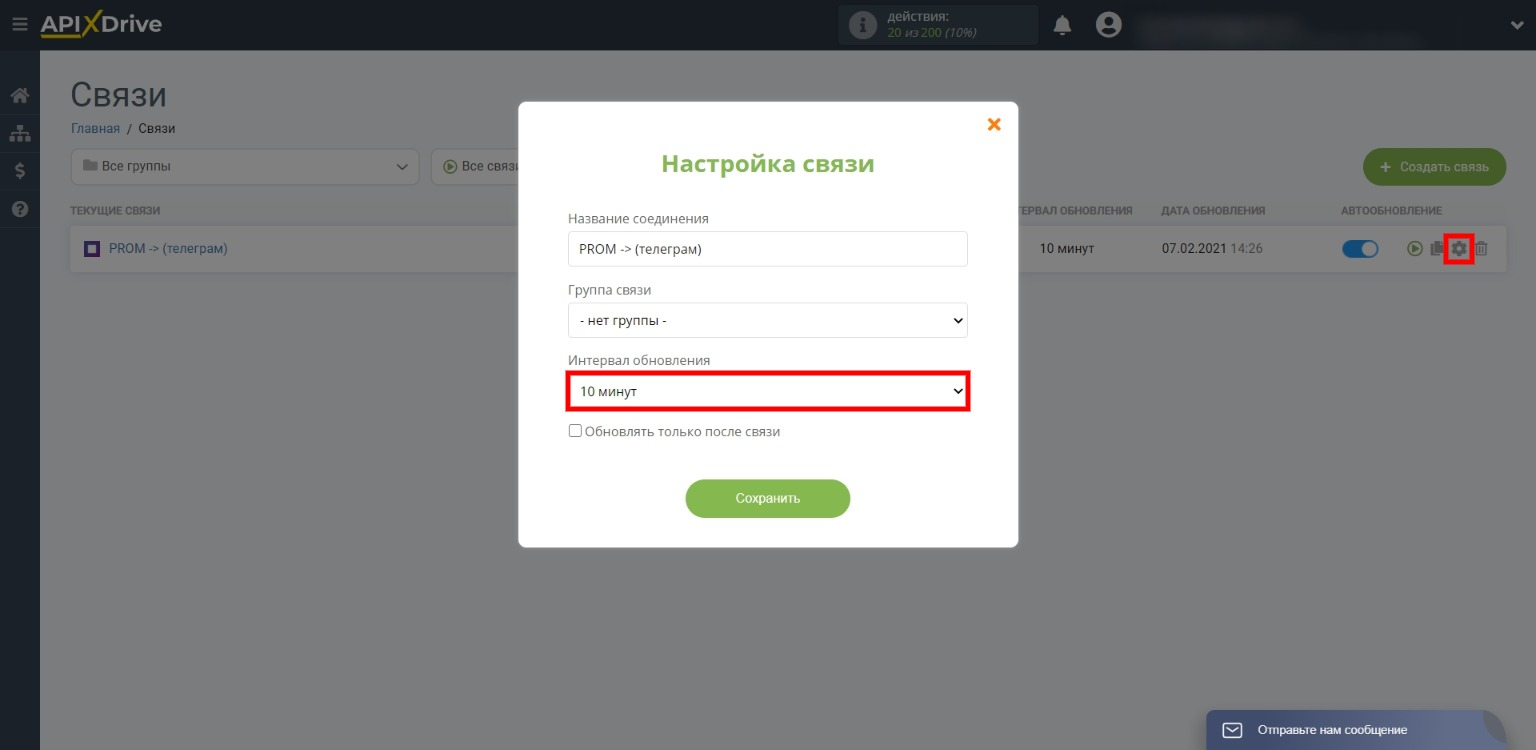
Task: Open the help question sidebar icon
Action: pyautogui.click(x=19, y=209)
